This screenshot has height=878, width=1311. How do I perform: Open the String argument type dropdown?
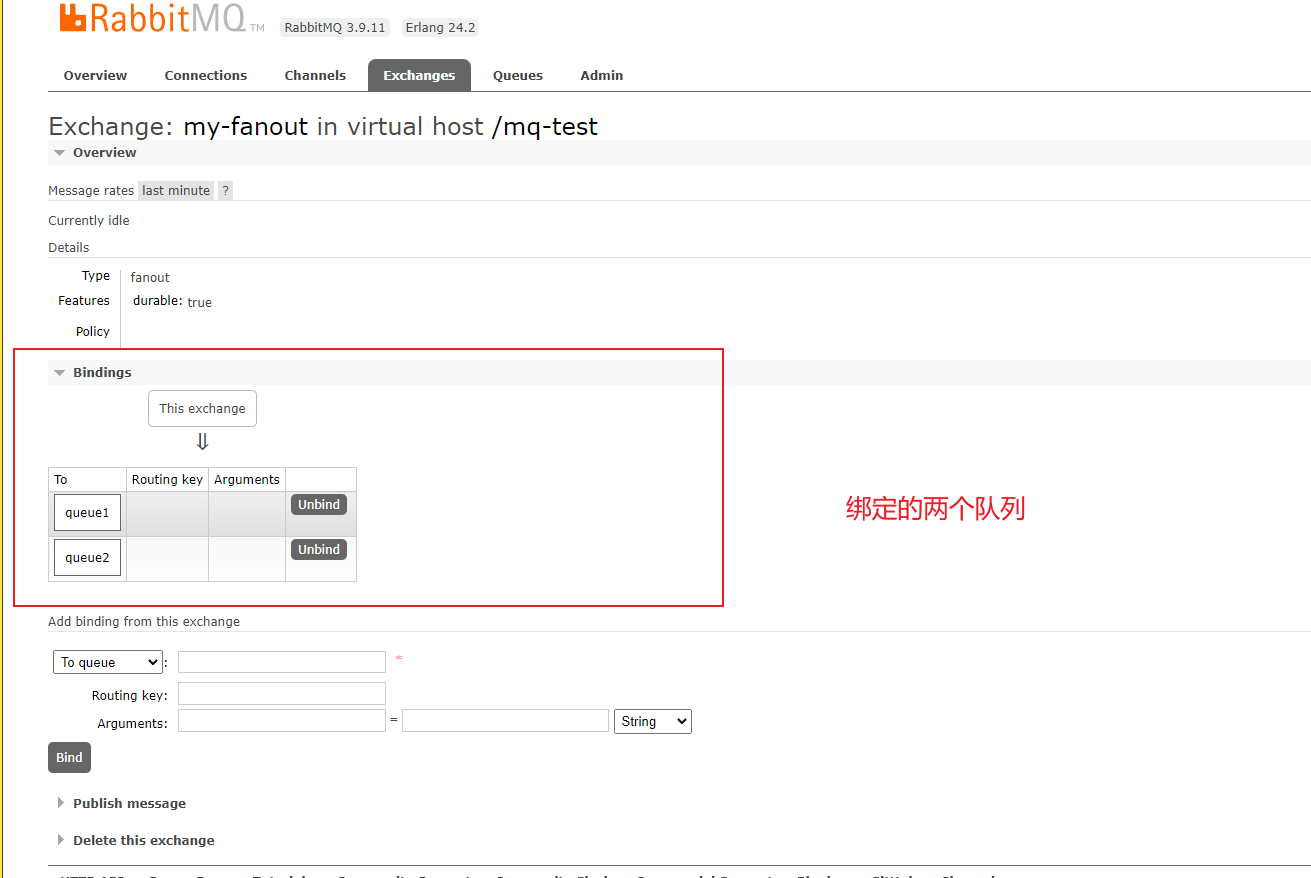652,721
